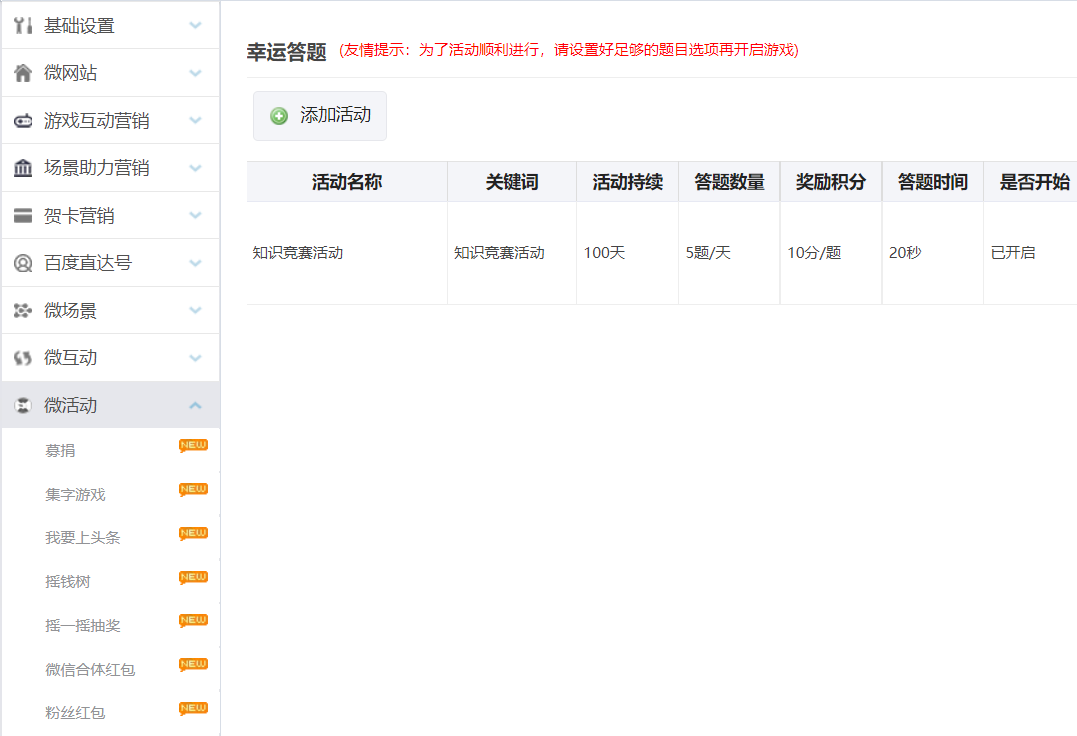Click the 微场景 dots icon

click(x=23, y=310)
